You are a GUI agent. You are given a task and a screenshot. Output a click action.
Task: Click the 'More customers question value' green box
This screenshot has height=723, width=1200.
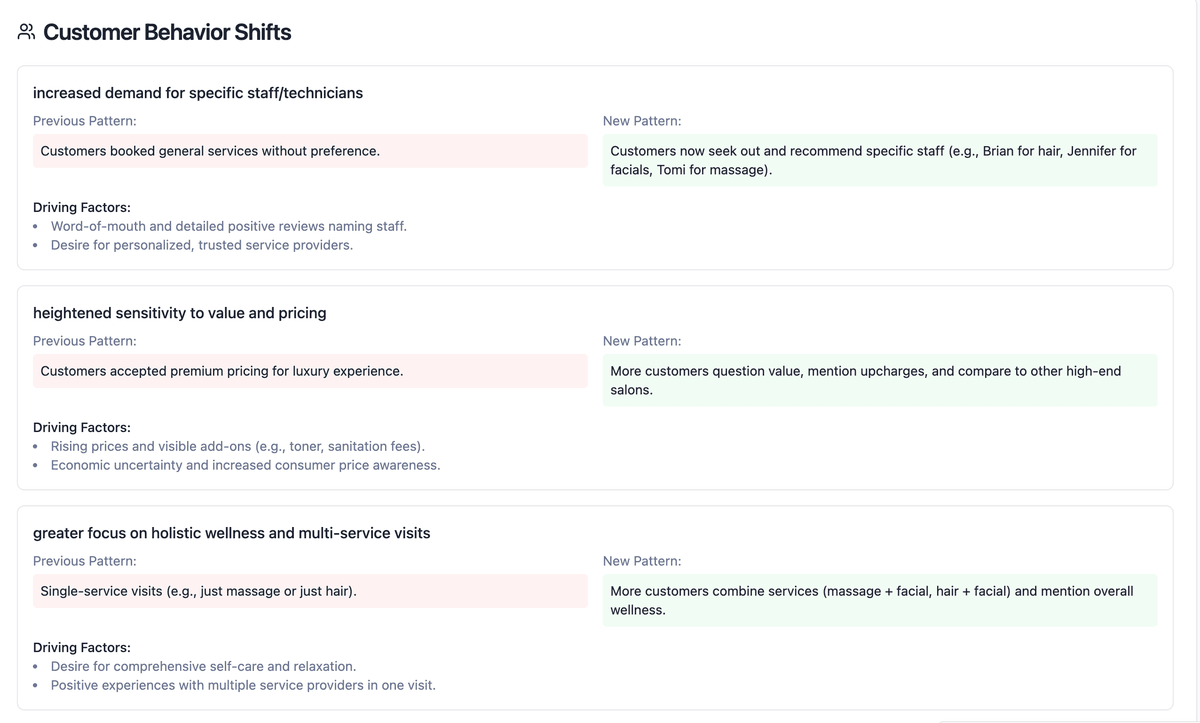(879, 380)
